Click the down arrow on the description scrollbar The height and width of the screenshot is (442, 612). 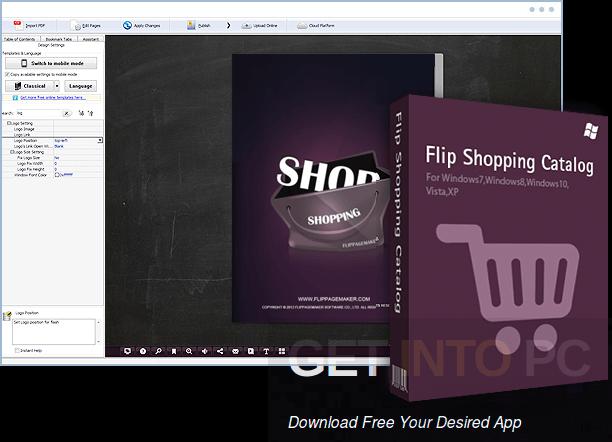(x=98, y=341)
